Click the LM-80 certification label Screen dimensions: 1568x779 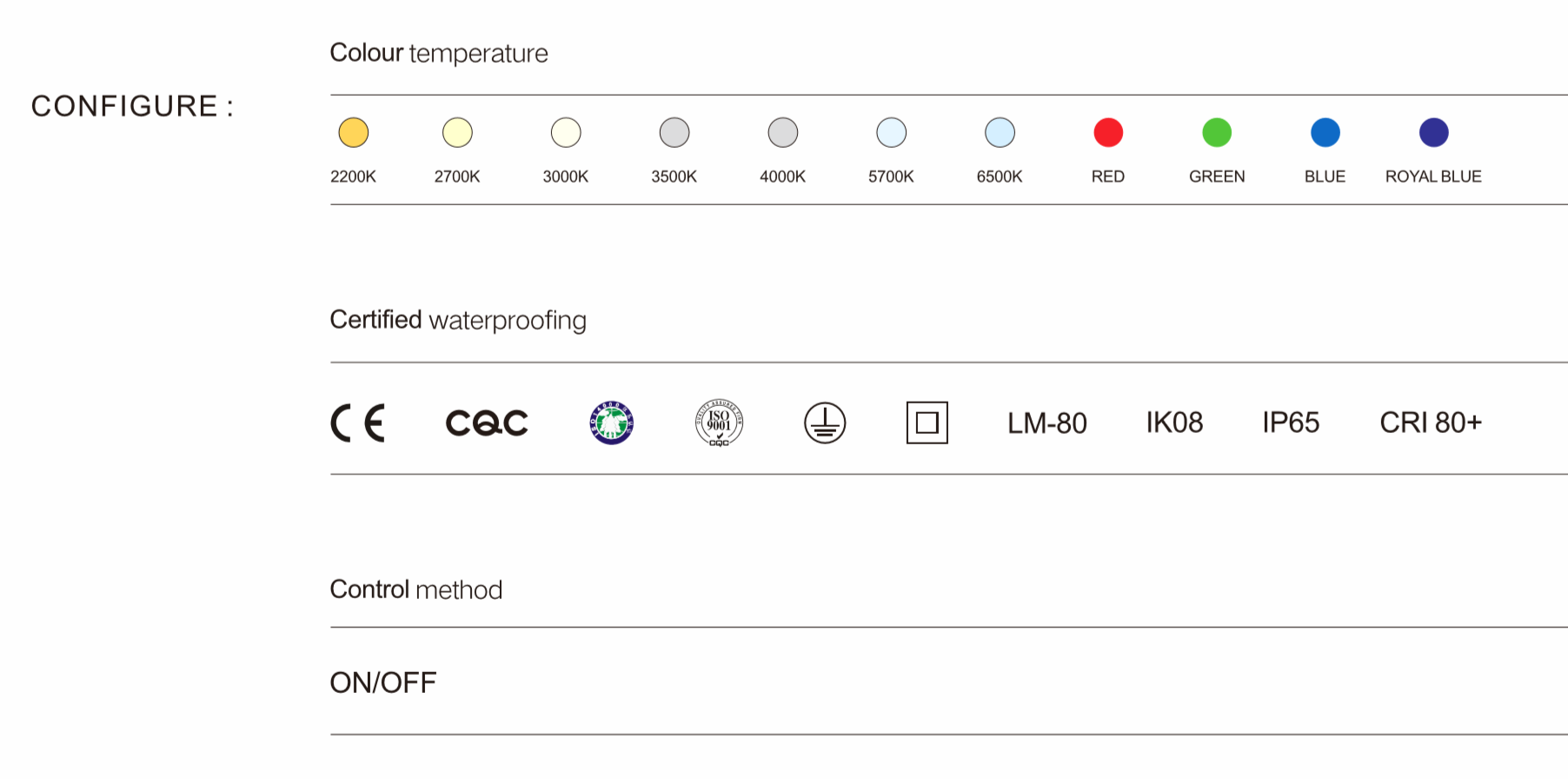1047,423
